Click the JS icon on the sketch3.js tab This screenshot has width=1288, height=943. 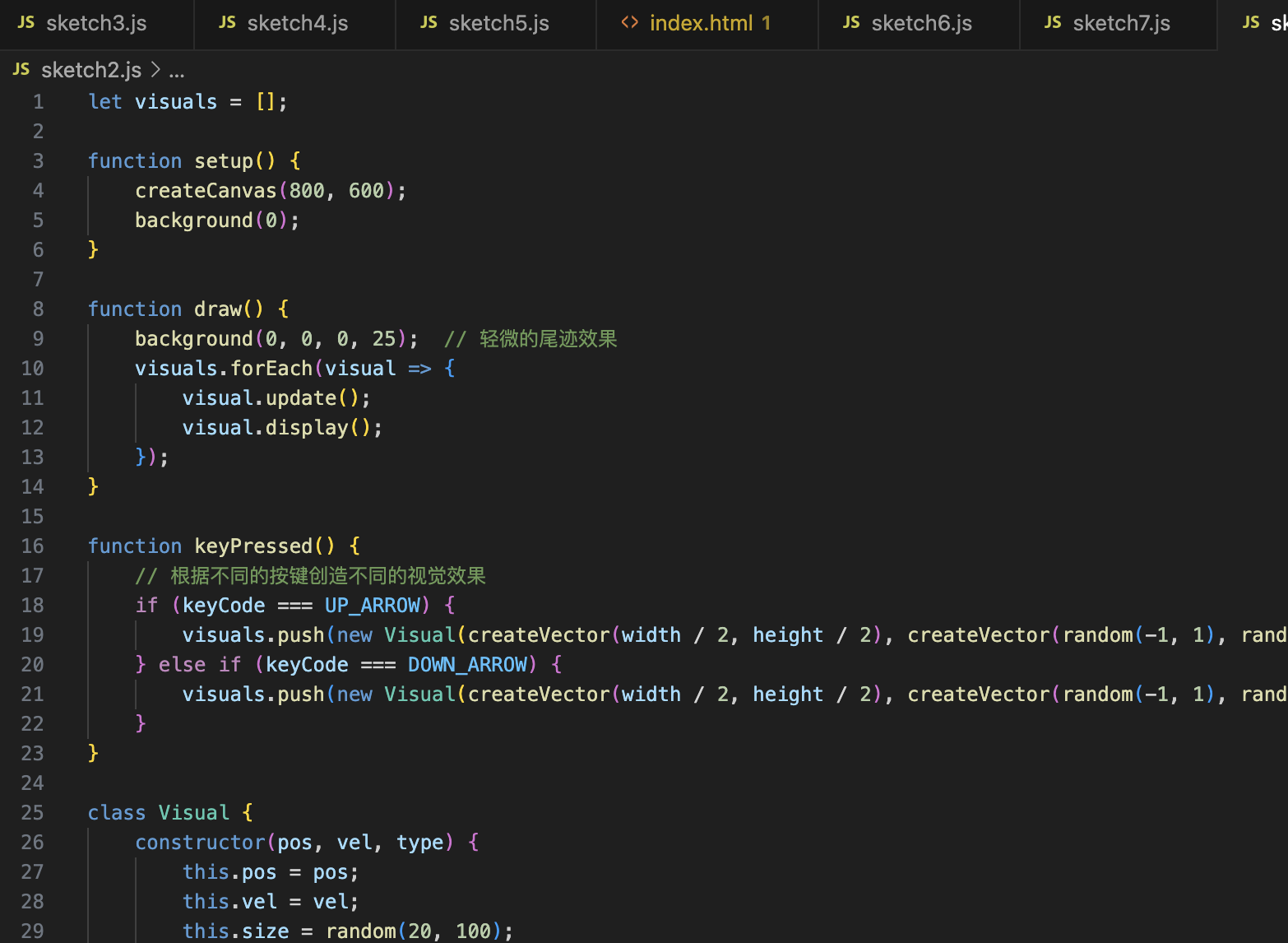[x=25, y=22]
